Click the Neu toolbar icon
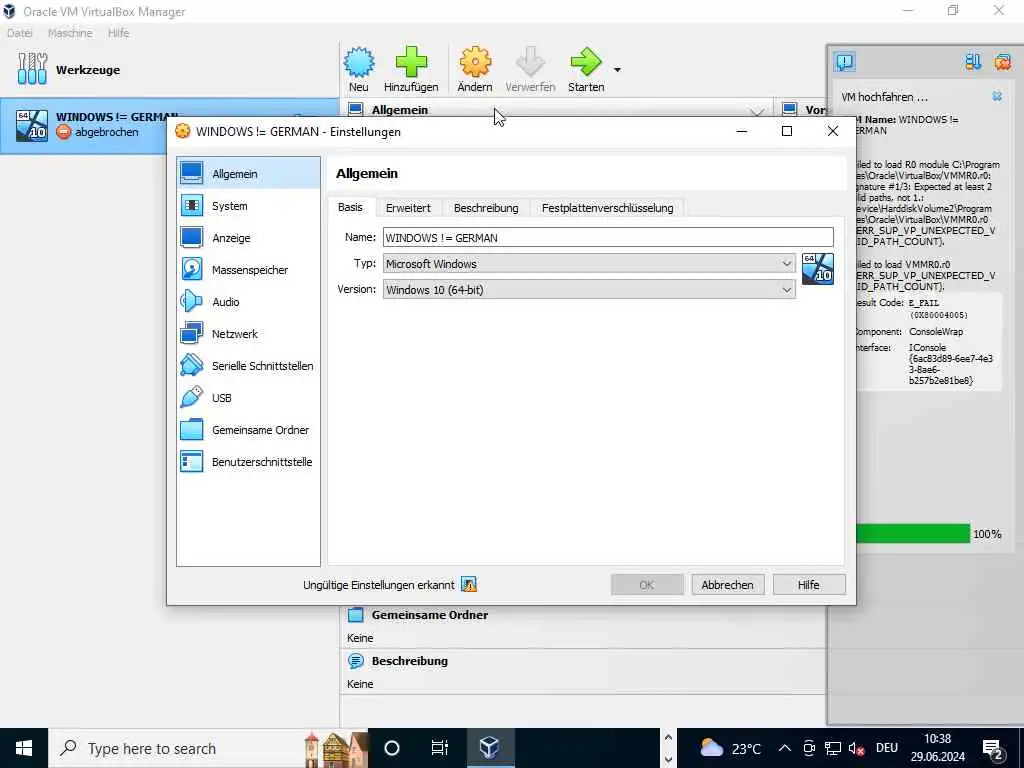1024x768 pixels. (x=359, y=69)
